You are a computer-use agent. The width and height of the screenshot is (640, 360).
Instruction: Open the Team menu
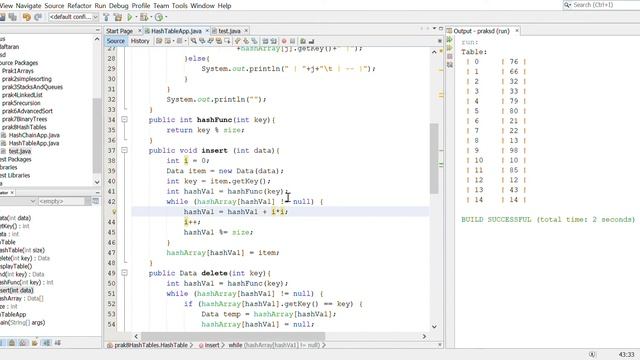(x=161, y=6)
